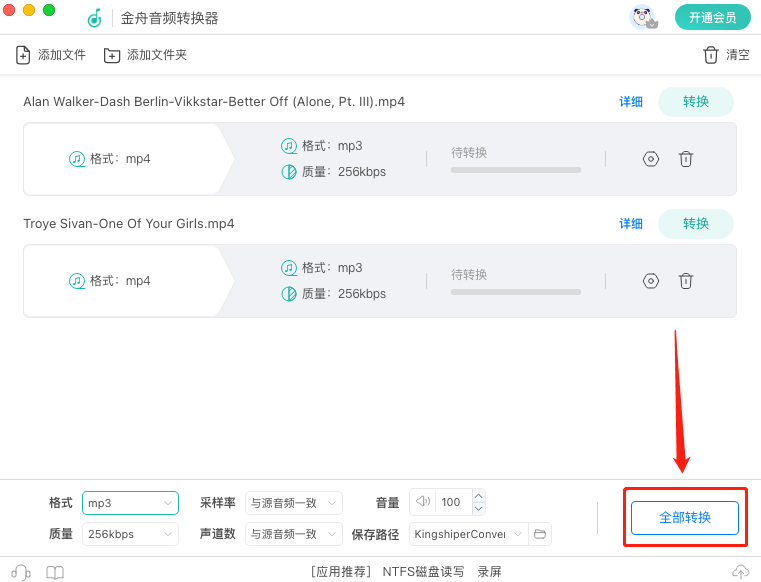Image resolution: width=761 pixels, height=582 pixels.
Task: Click the 添加文件 add file icon
Action: [x=23, y=55]
